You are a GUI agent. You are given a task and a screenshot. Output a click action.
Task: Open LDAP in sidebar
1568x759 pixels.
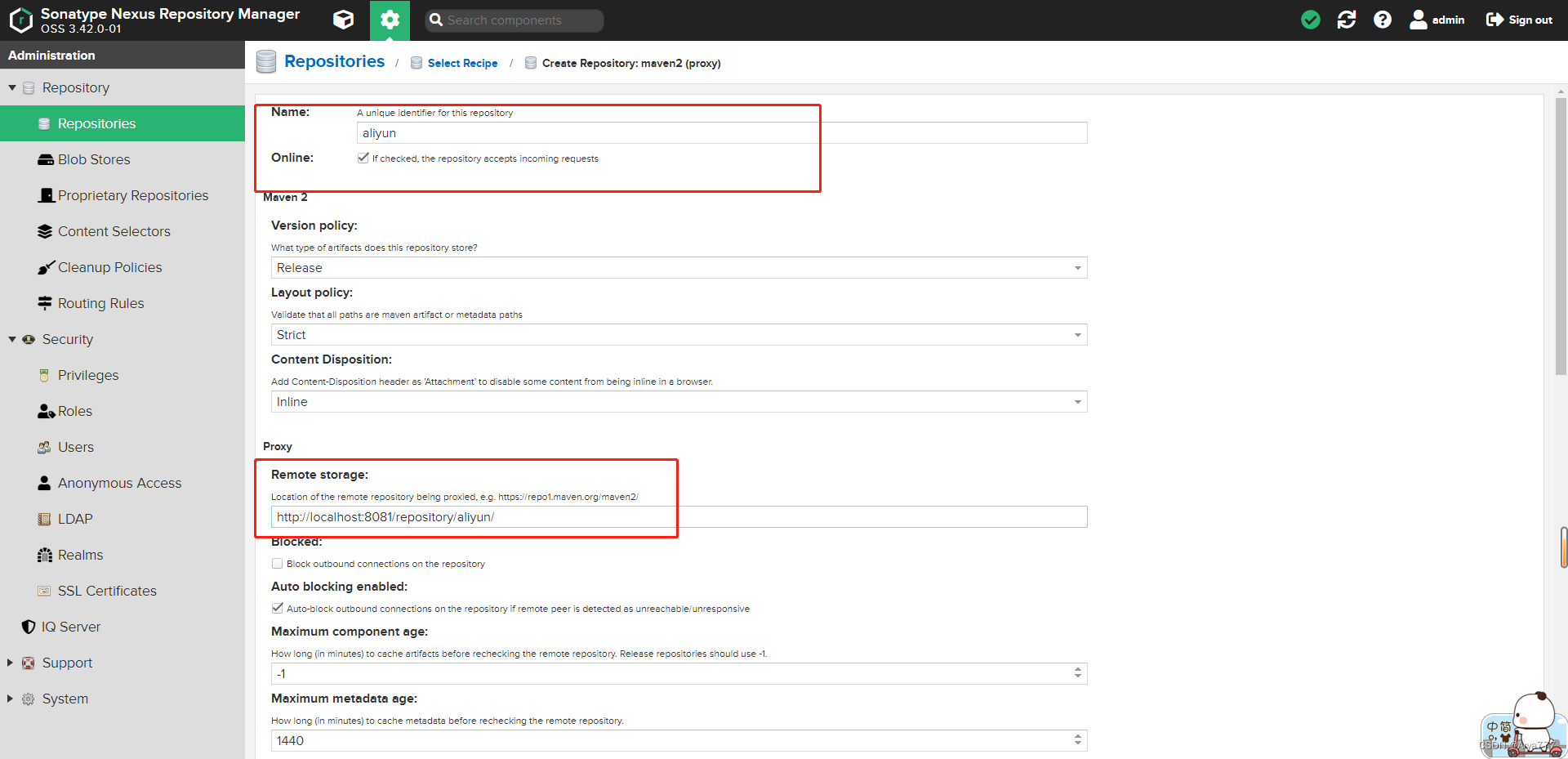tap(122, 519)
